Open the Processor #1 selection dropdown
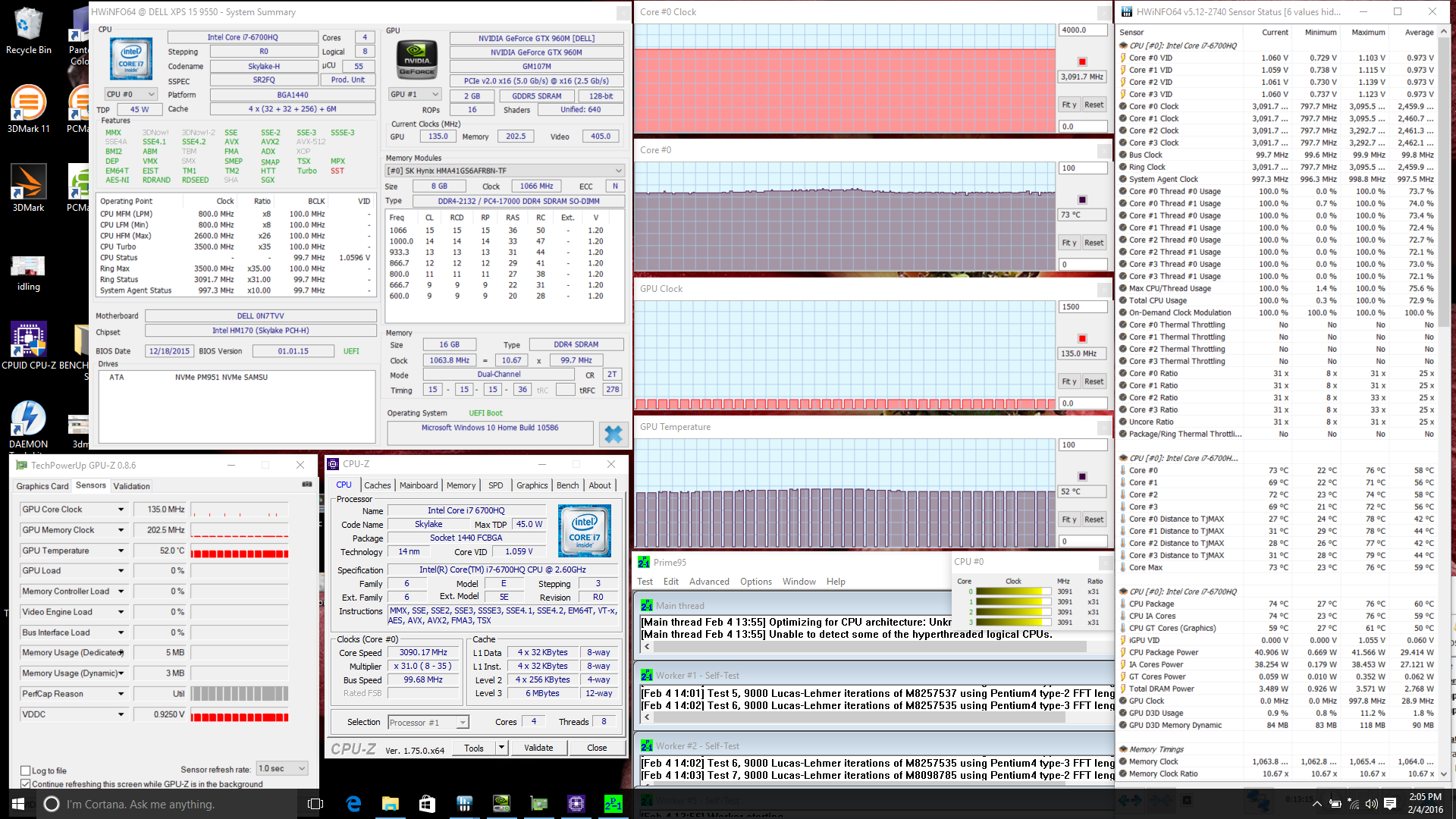 coord(428,722)
